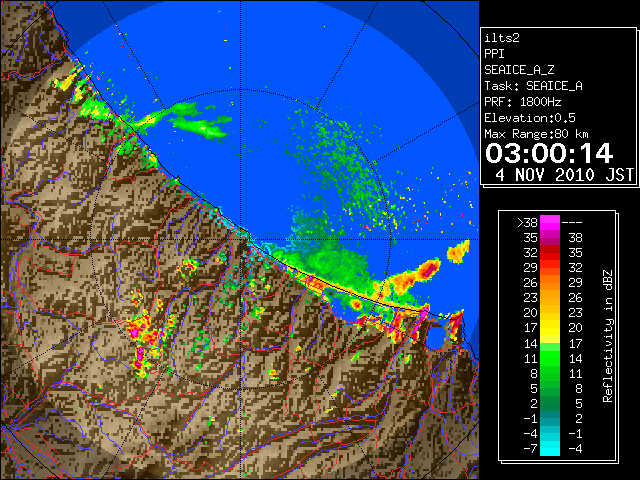Select the 'Elevation:0.5' value
The height and width of the screenshot is (480, 640).
coord(530,118)
